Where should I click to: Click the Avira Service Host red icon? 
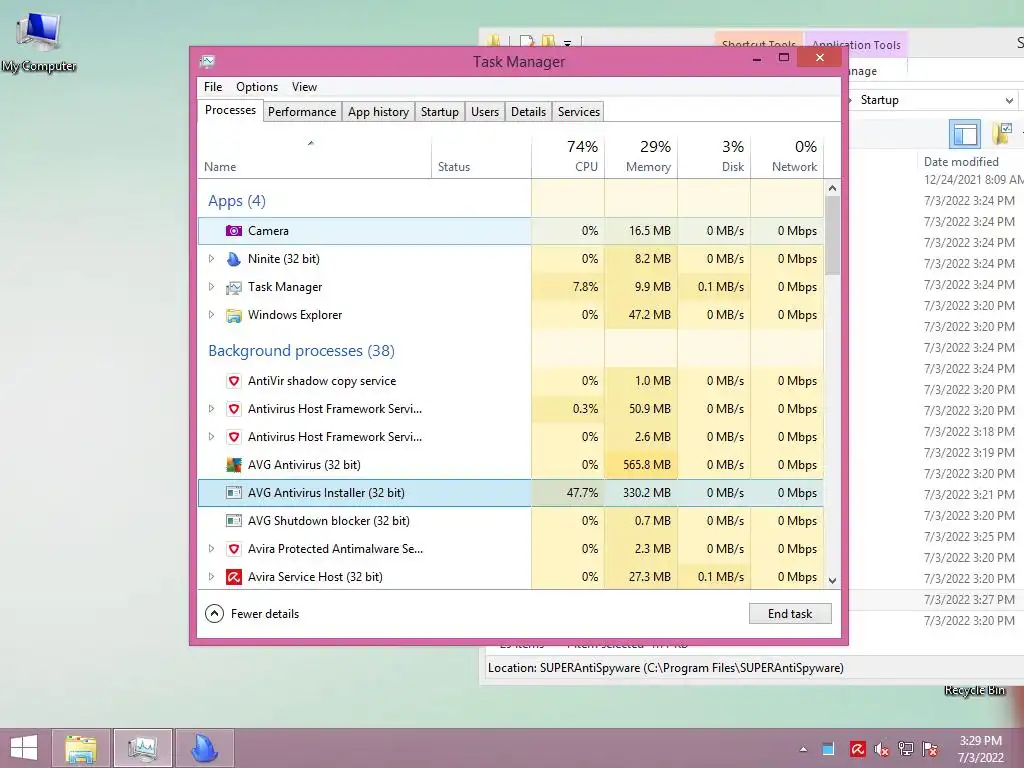tap(234, 577)
